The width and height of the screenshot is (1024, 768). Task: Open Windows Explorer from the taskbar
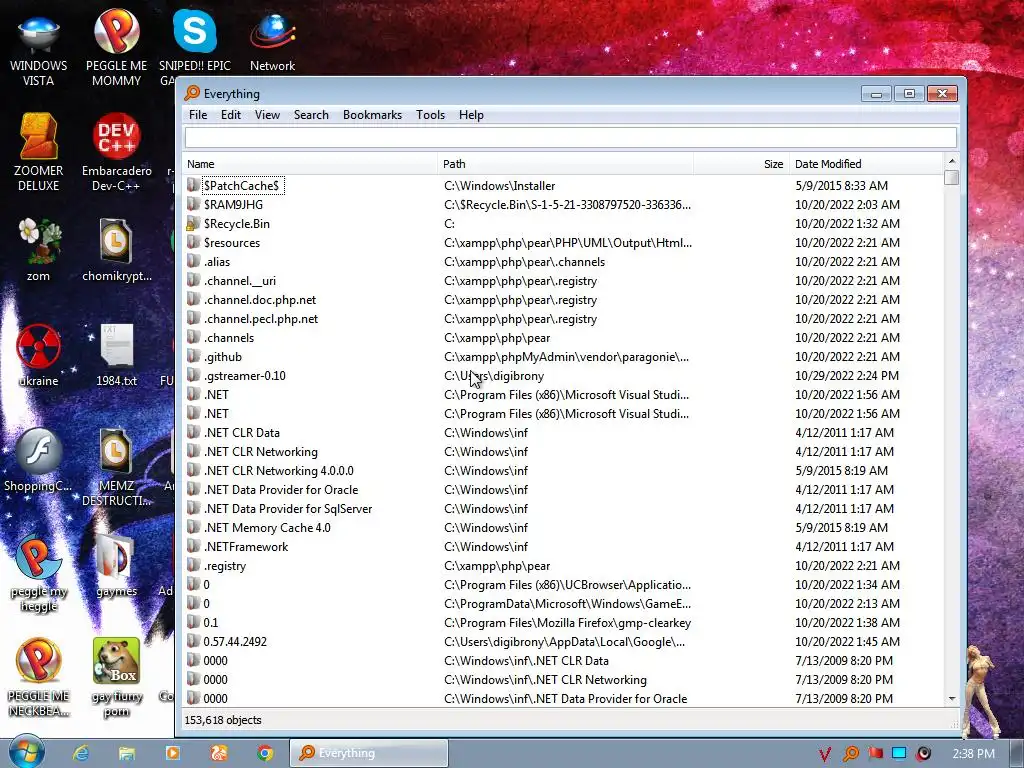pos(127,753)
